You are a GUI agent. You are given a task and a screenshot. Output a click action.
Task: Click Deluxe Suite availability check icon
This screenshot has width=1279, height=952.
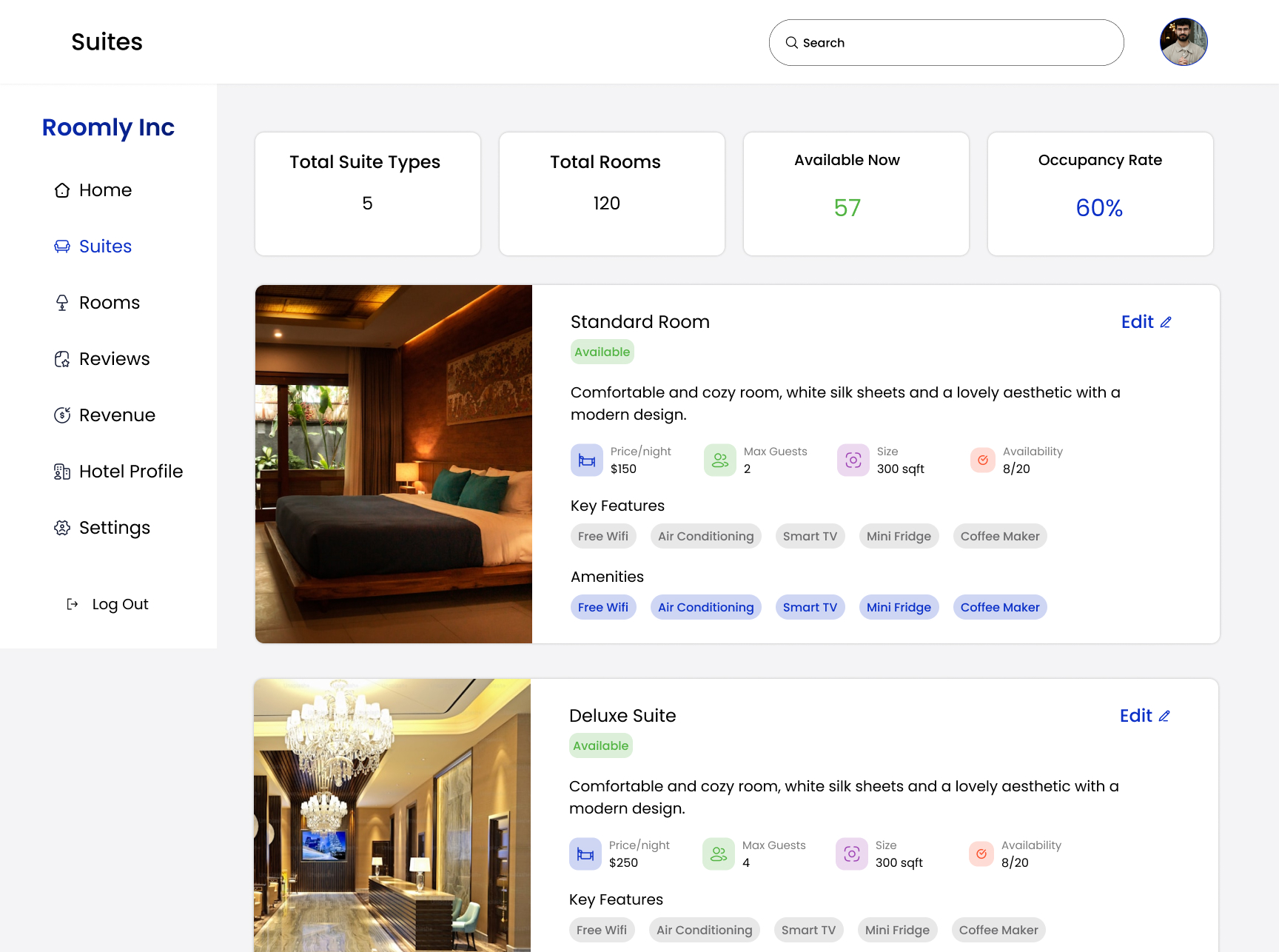[981, 854]
